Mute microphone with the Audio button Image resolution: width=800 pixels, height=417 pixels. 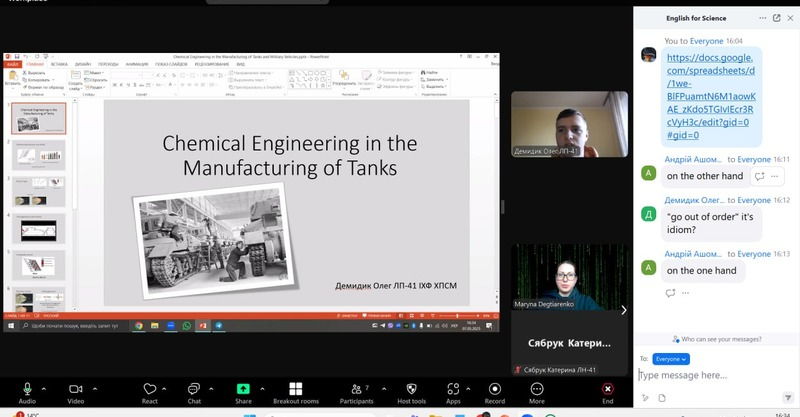[x=27, y=393]
